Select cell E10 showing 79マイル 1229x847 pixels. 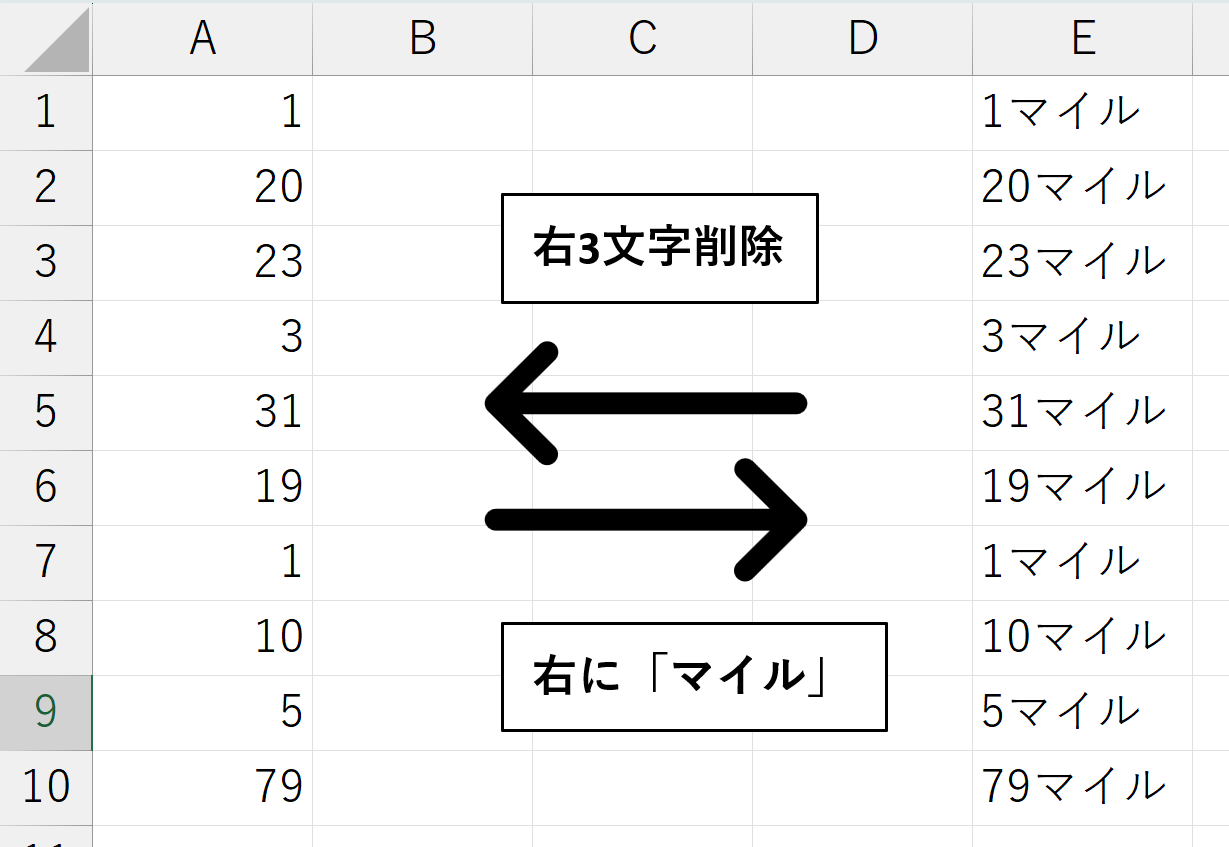click(x=1082, y=787)
